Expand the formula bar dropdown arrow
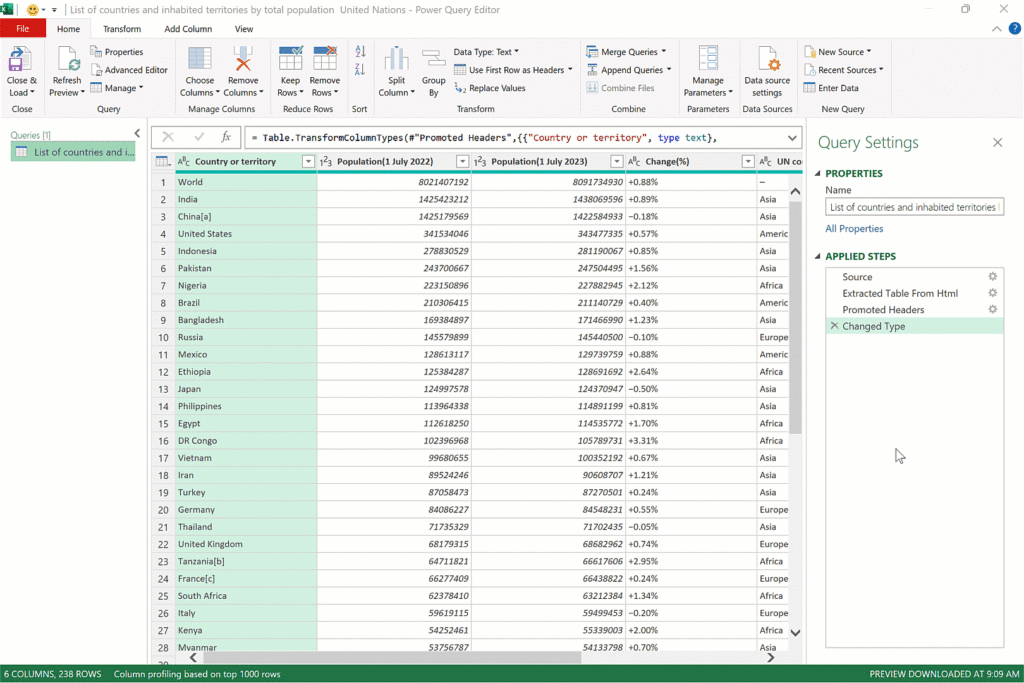 (792, 137)
